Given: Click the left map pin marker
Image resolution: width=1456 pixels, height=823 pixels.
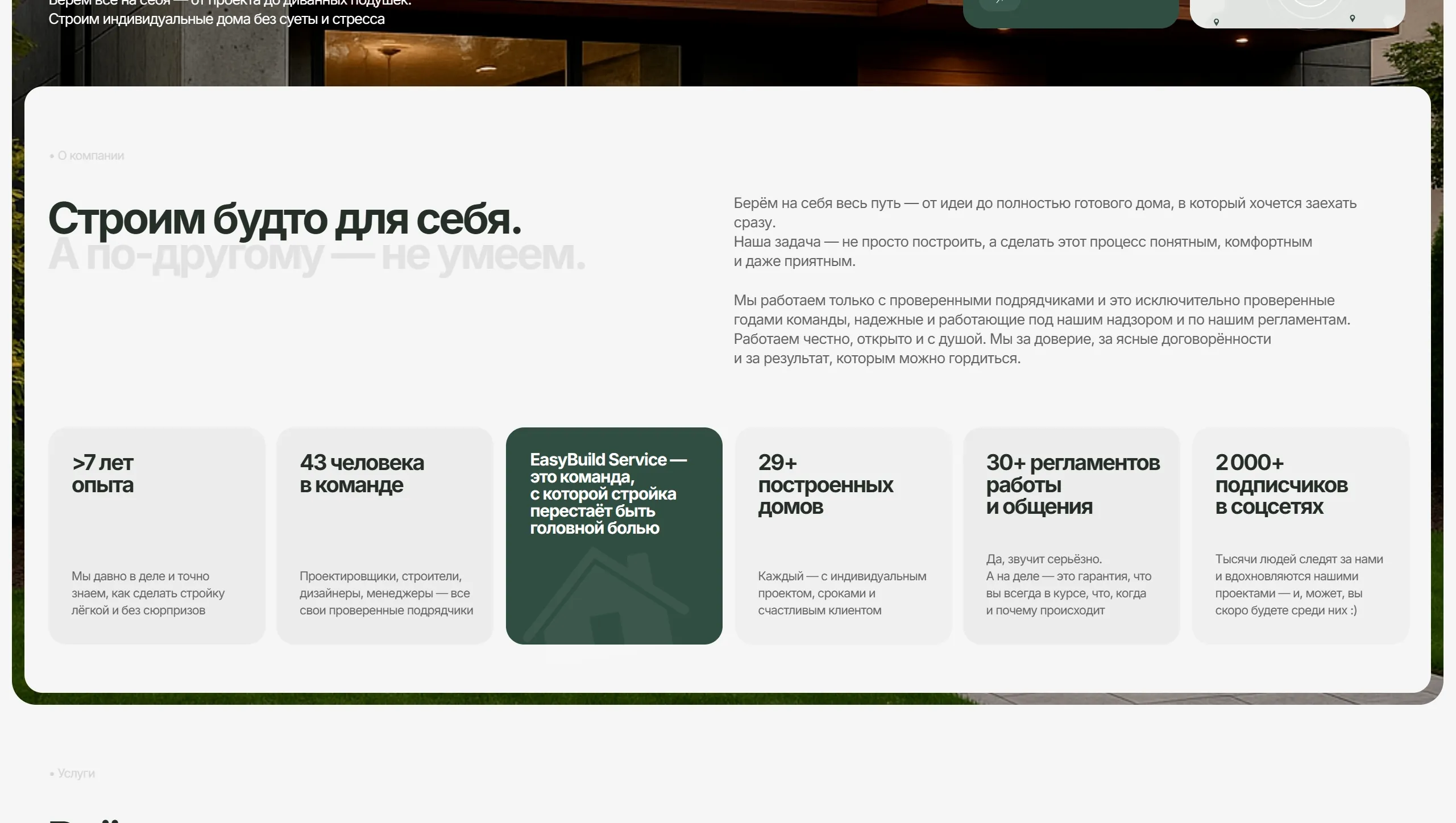Looking at the screenshot, I should (1216, 22).
